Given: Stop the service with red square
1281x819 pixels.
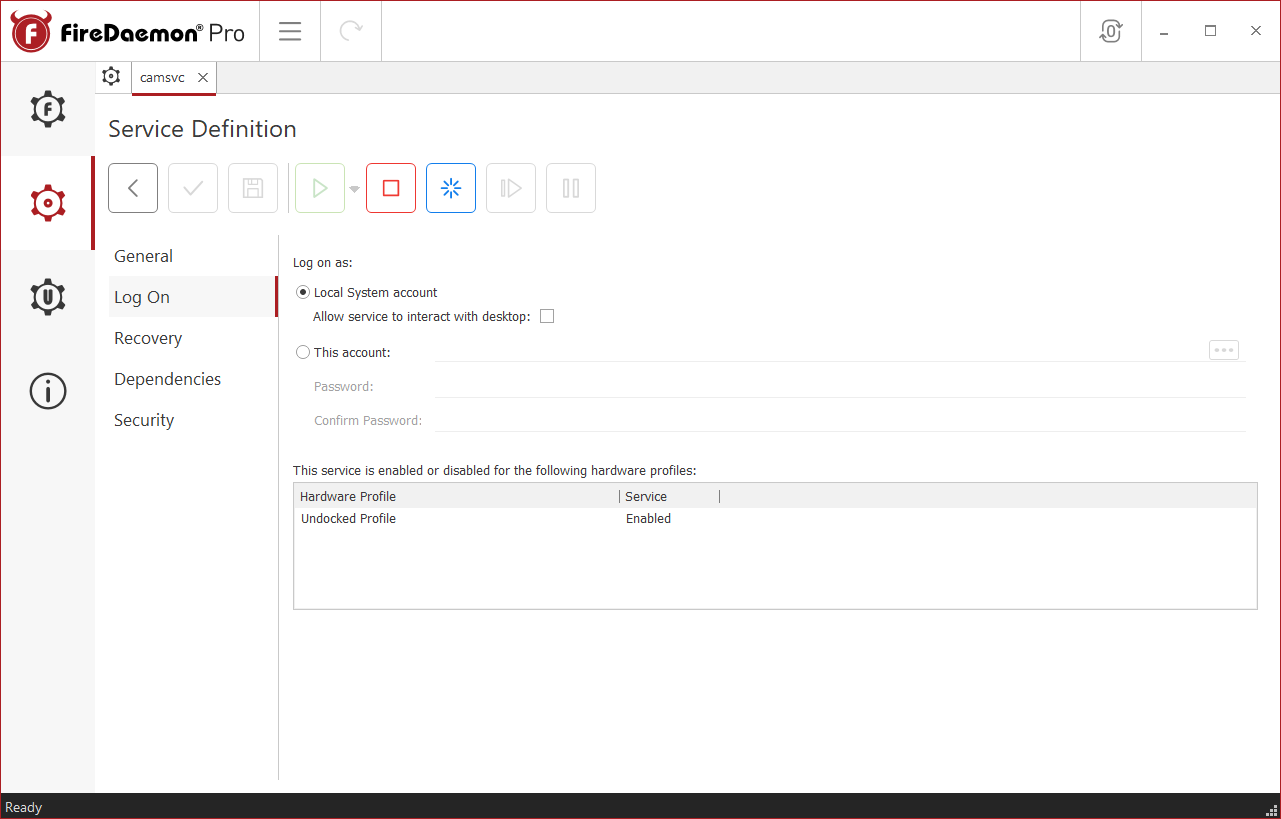Looking at the screenshot, I should point(391,188).
